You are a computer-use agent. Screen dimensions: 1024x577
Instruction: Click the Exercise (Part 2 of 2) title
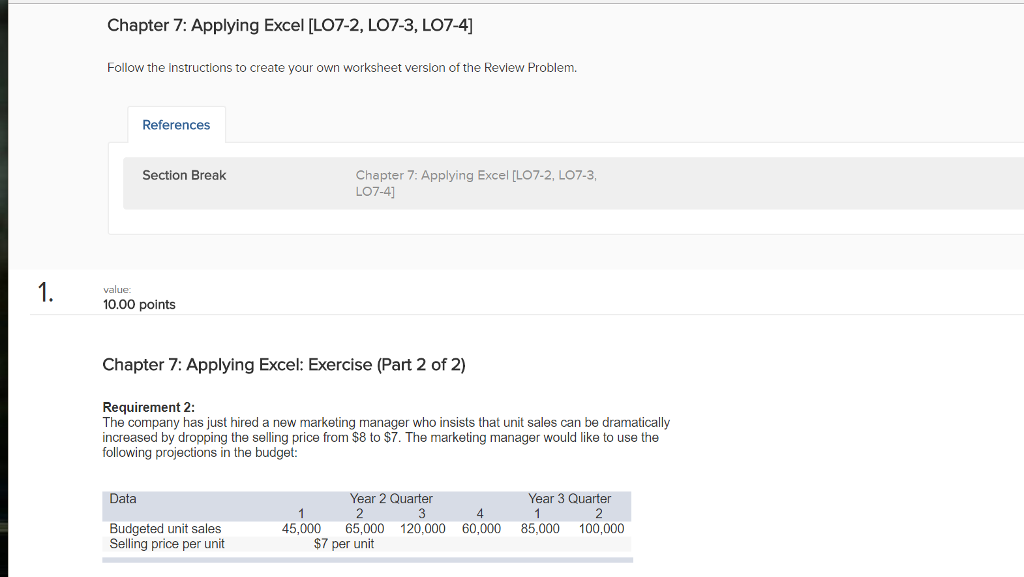[x=284, y=364]
